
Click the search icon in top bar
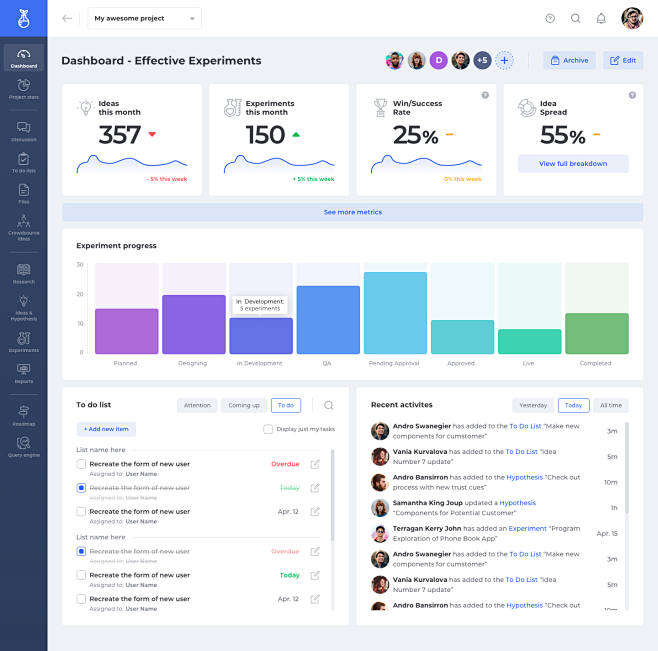click(576, 18)
